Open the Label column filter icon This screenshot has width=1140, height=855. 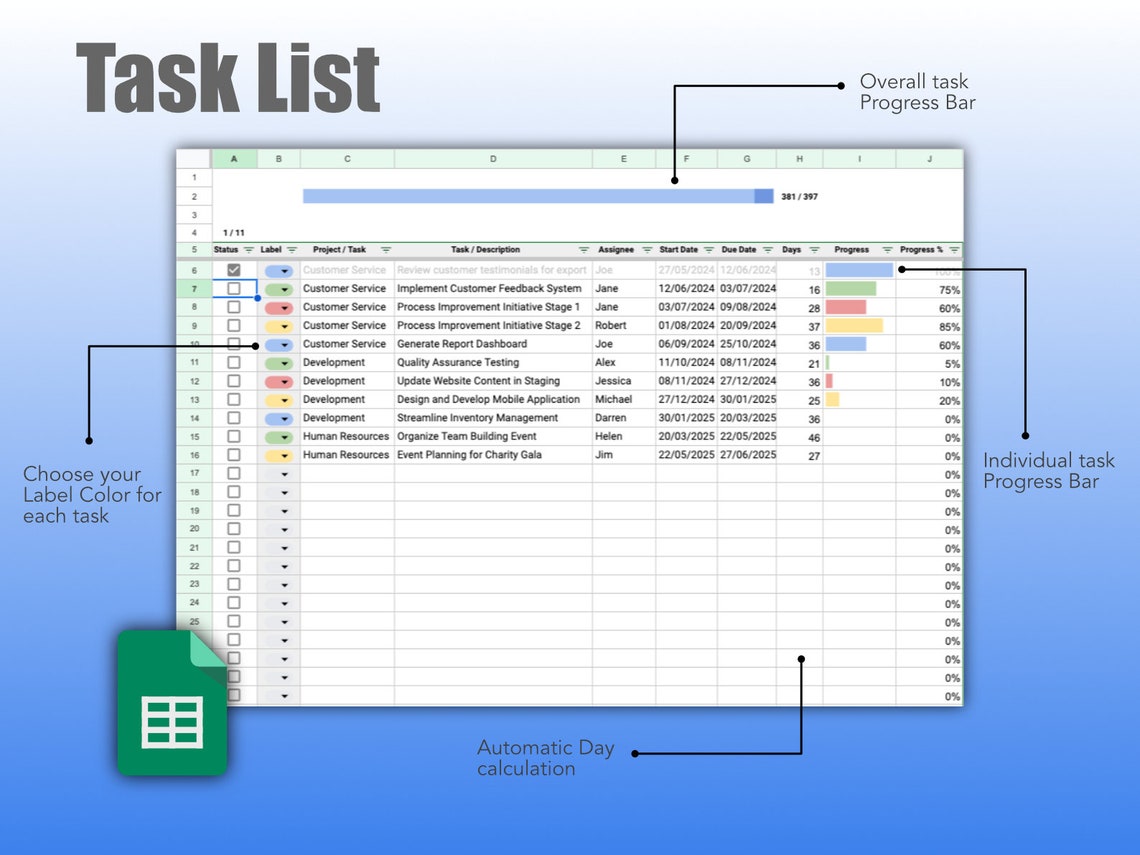(292, 250)
